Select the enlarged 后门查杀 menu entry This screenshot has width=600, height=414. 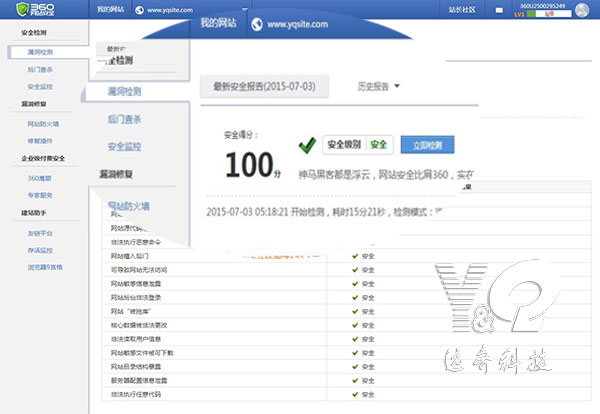[124, 119]
